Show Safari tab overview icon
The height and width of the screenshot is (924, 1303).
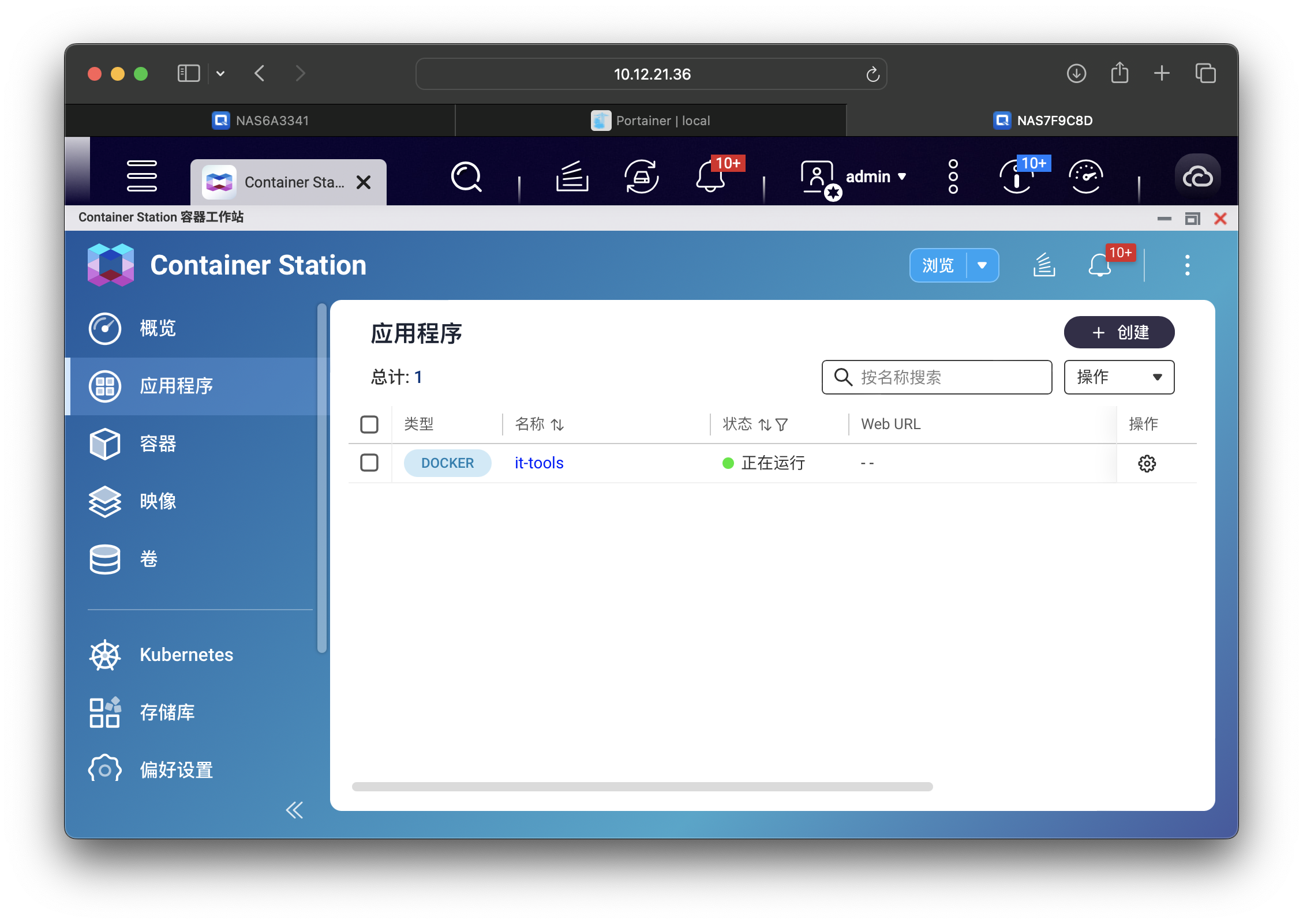[1205, 73]
